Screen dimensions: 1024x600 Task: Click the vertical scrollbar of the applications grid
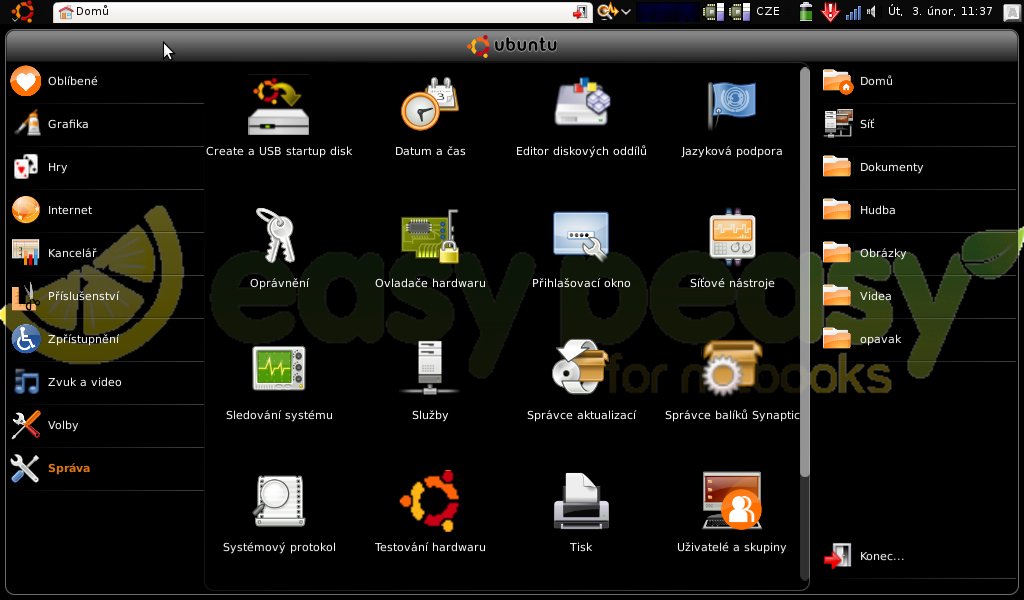[805, 273]
